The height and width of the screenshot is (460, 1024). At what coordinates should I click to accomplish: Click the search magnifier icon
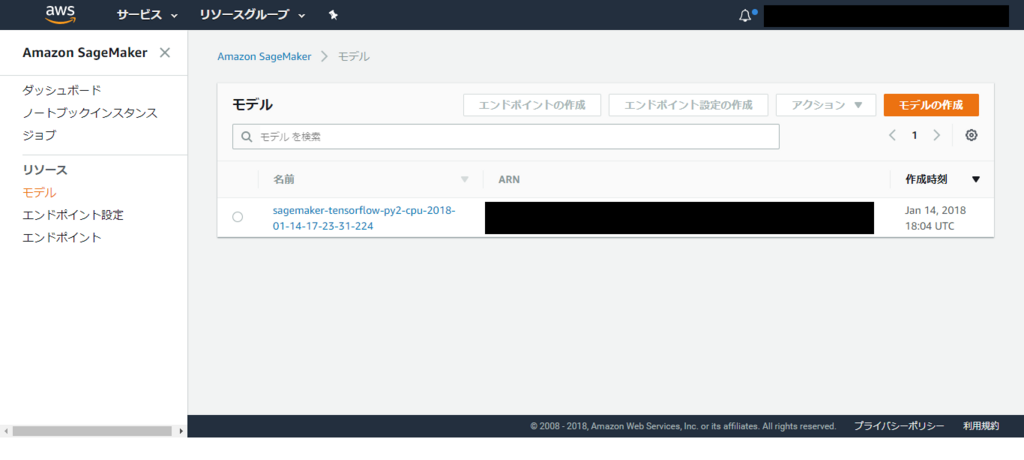(247, 137)
